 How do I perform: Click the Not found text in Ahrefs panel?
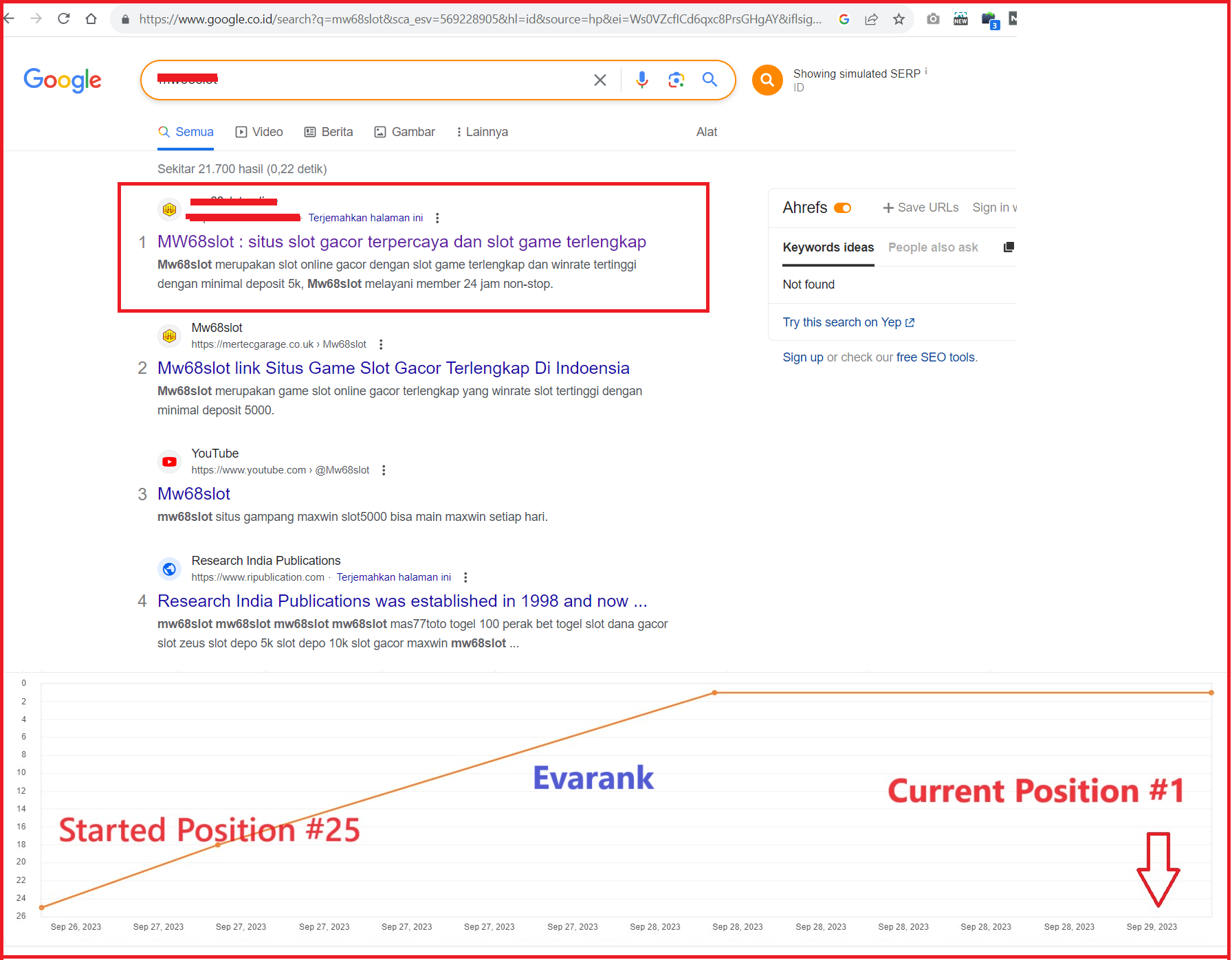point(808,284)
